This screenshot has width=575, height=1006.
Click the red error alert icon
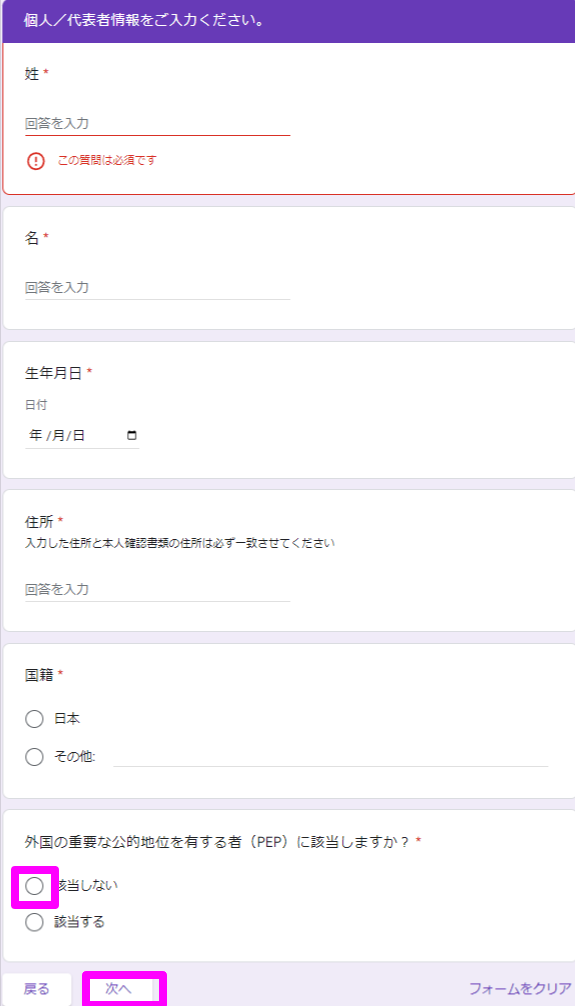pos(36,160)
